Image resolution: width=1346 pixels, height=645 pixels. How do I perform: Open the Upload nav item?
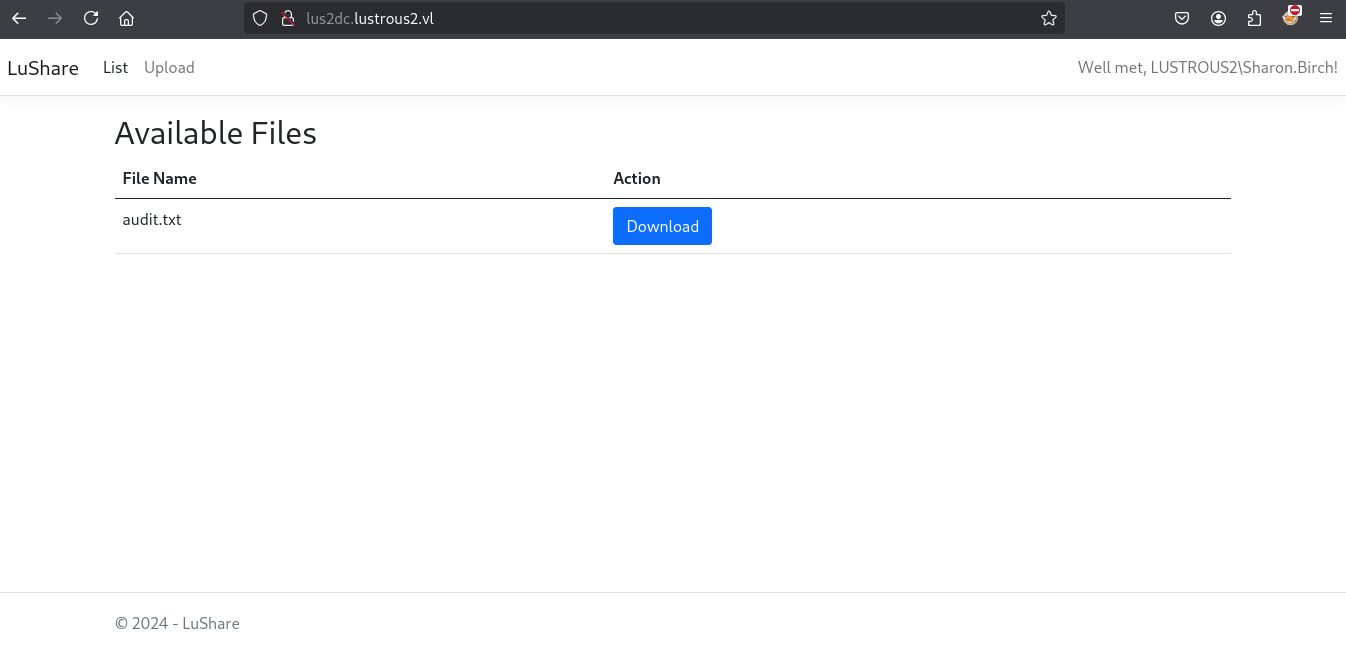[169, 67]
